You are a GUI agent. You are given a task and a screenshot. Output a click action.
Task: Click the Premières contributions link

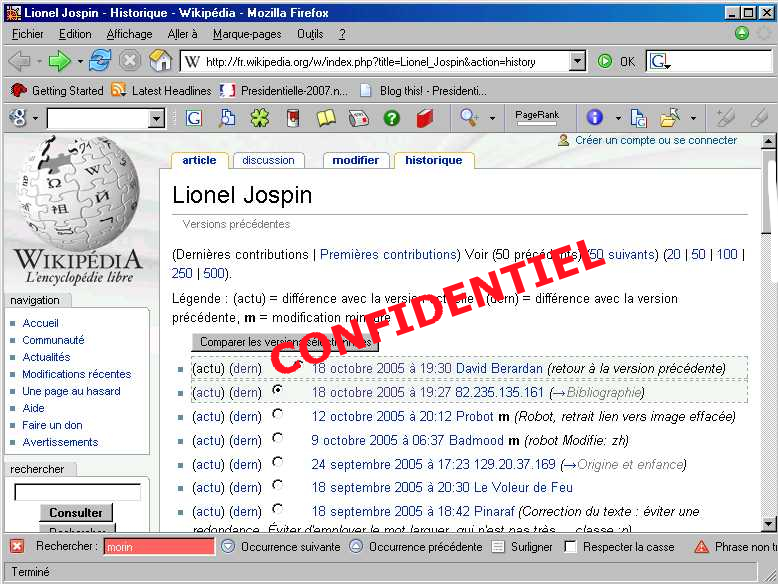[388, 255]
